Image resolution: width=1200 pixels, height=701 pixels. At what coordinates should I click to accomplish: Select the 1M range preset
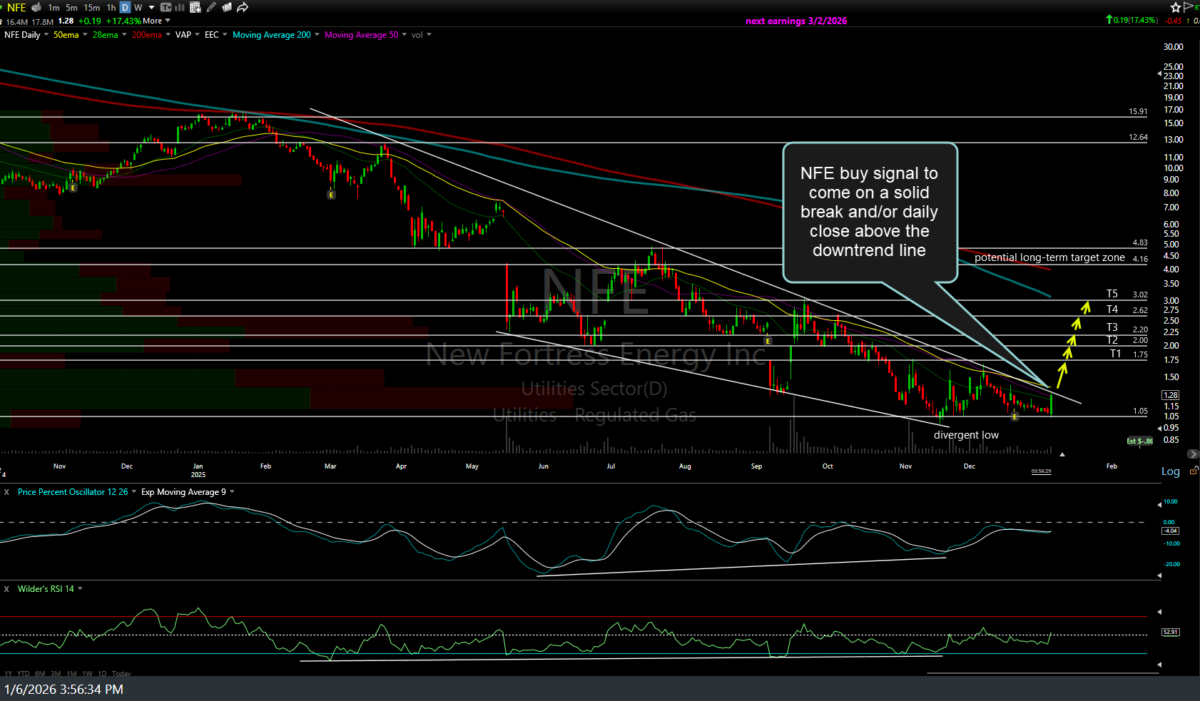click(x=72, y=674)
